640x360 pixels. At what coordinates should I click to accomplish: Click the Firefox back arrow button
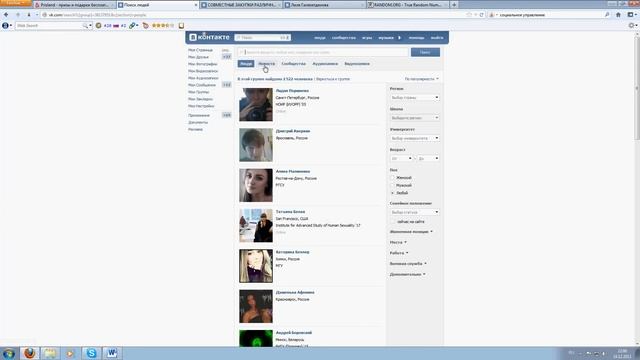6,15
